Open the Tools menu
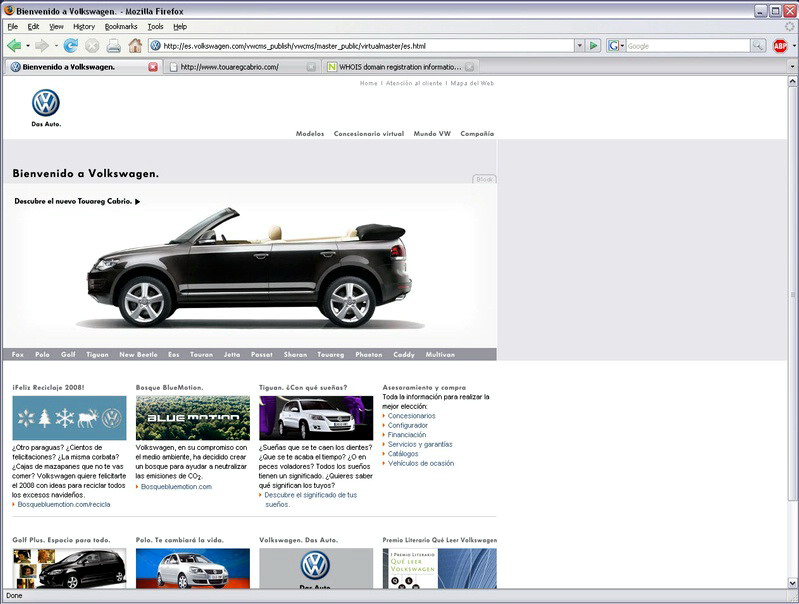799x604 pixels. [155, 27]
